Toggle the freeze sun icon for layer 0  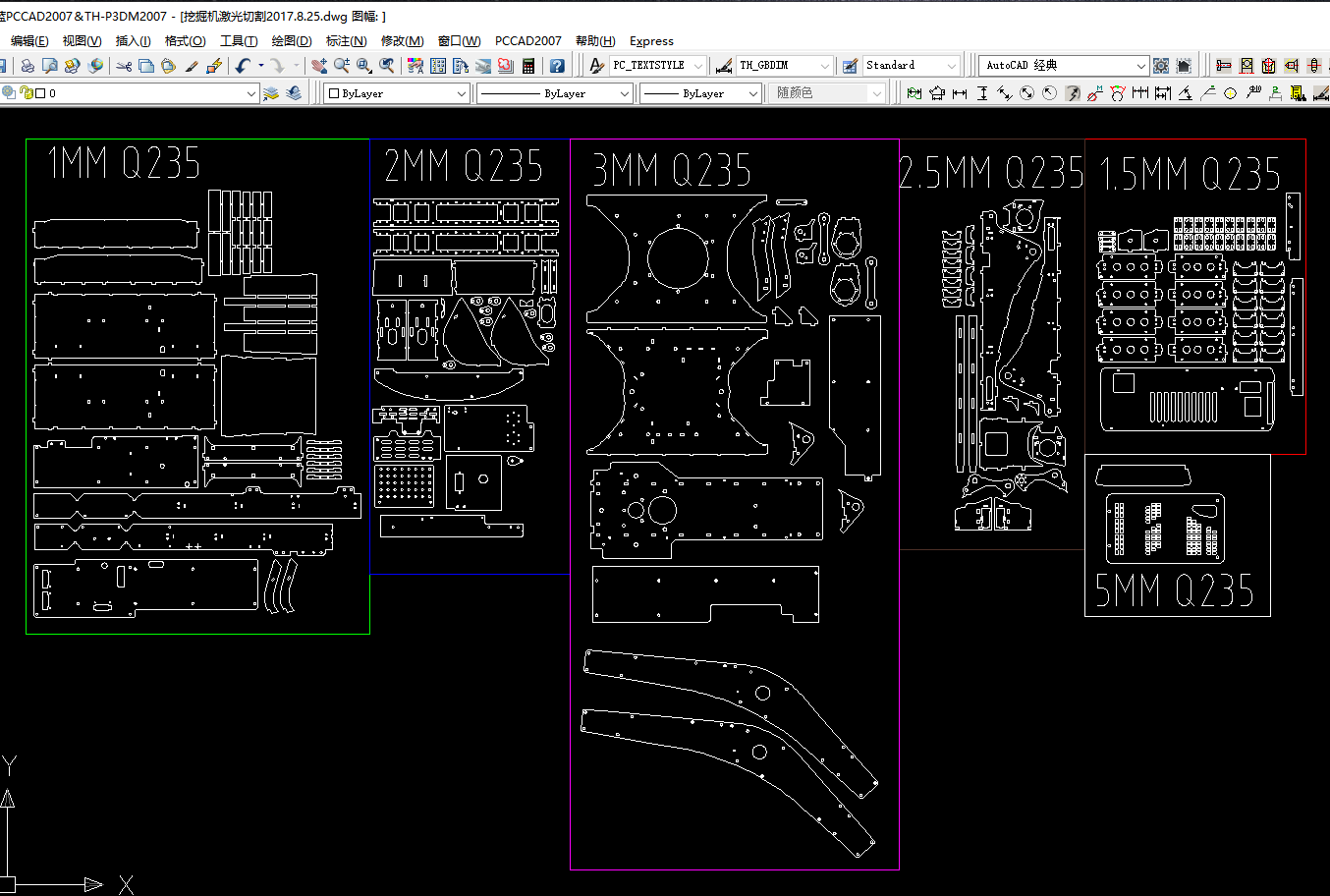click(9, 93)
